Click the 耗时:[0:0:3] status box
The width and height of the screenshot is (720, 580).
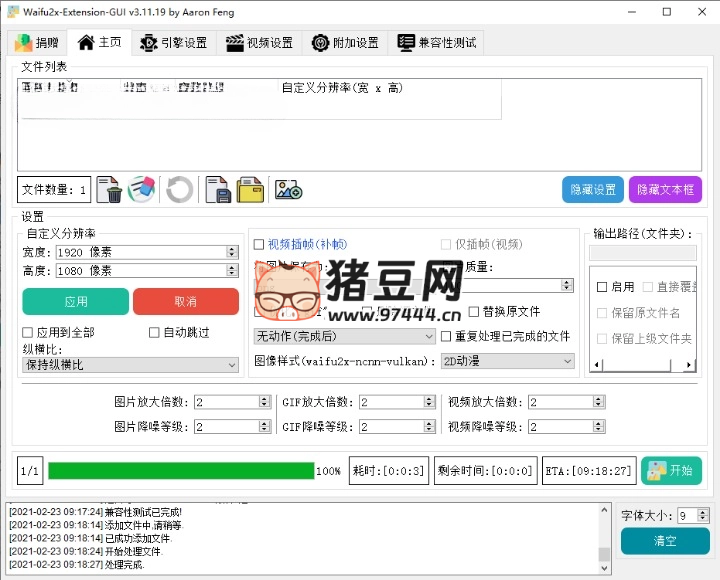388,471
